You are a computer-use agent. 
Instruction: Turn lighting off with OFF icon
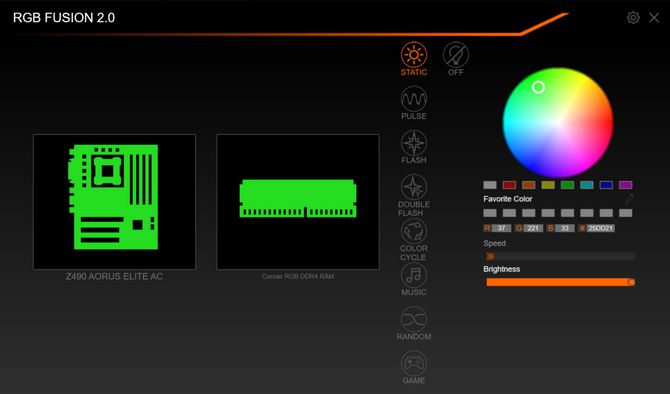click(x=455, y=59)
